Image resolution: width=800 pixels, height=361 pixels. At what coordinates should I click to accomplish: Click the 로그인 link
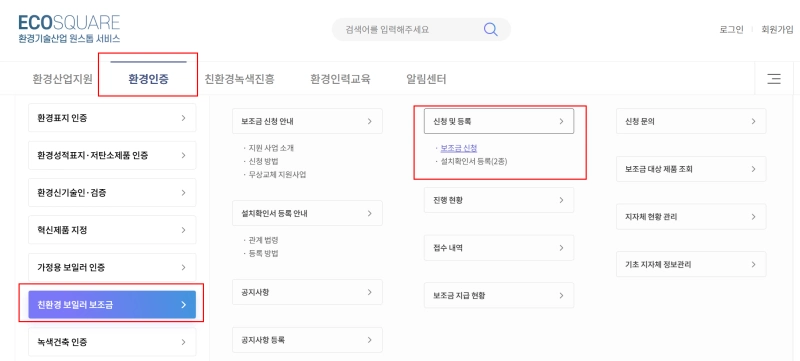click(x=731, y=30)
